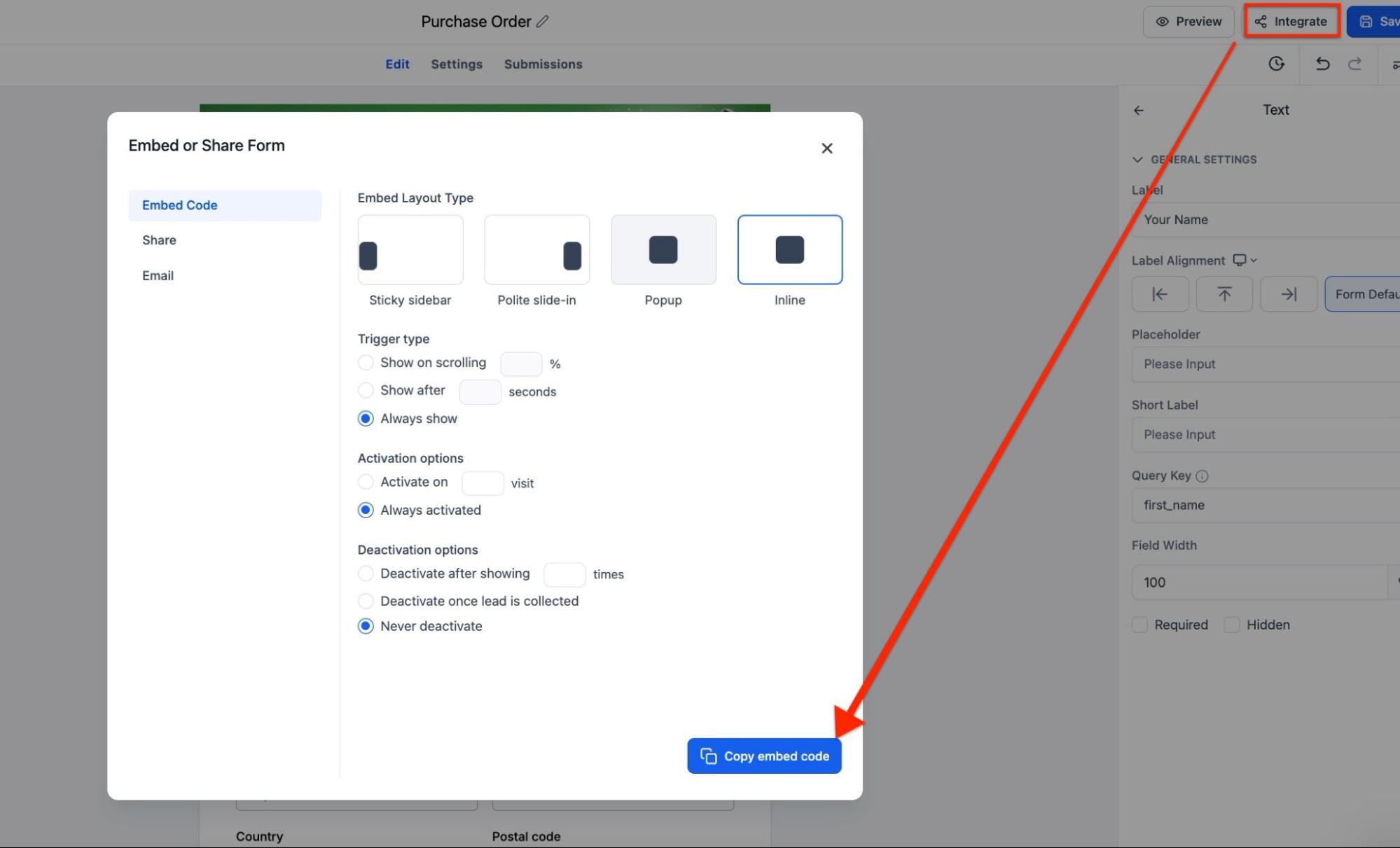The image size is (1400, 848).
Task: Collapse the General Settings section
Action: click(1137, 160)
